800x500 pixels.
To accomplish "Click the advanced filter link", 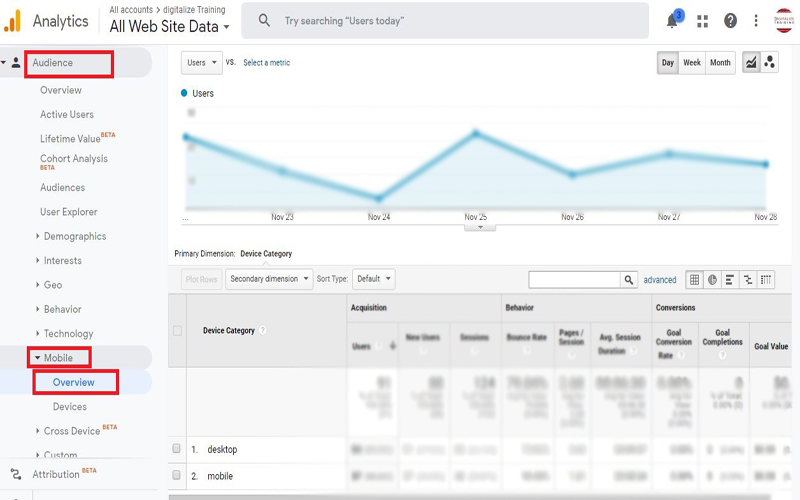I will [x=660, y=280].
